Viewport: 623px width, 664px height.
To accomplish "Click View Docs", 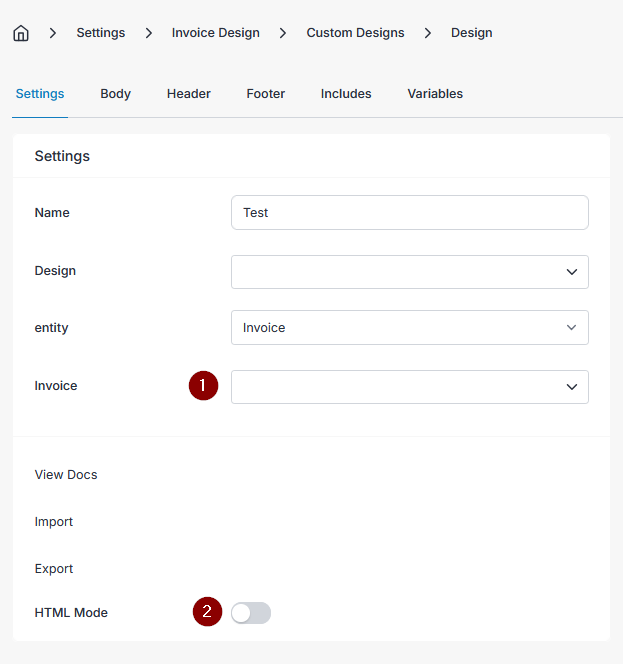I will (x=66, y=475).
